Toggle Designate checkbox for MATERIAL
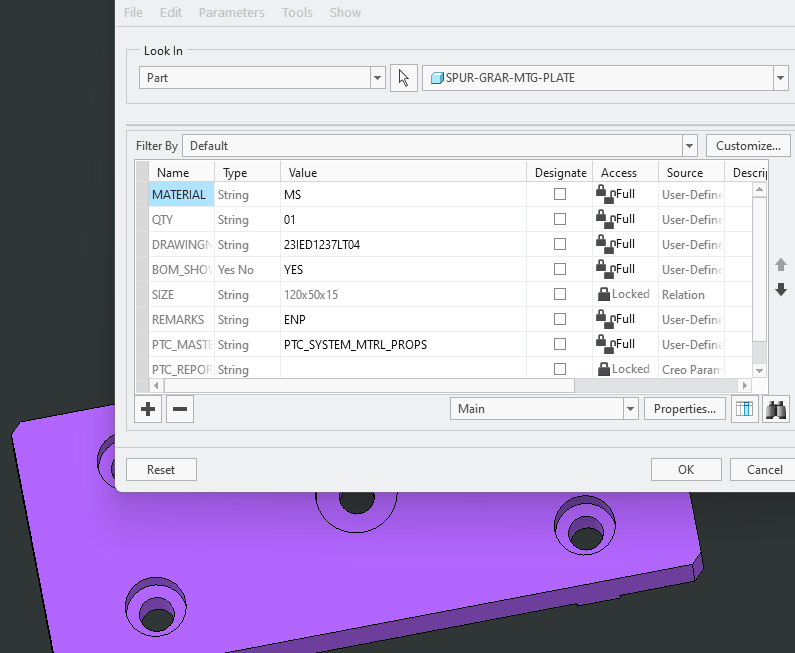 [560, 194]
